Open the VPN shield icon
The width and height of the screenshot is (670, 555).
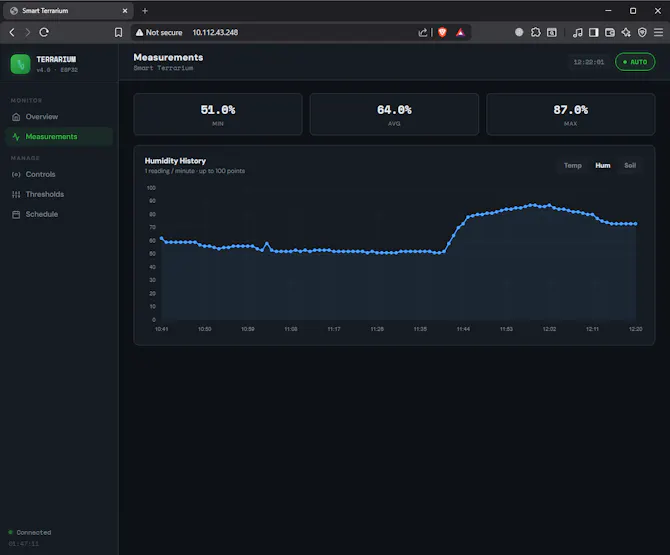coord(642,32)
